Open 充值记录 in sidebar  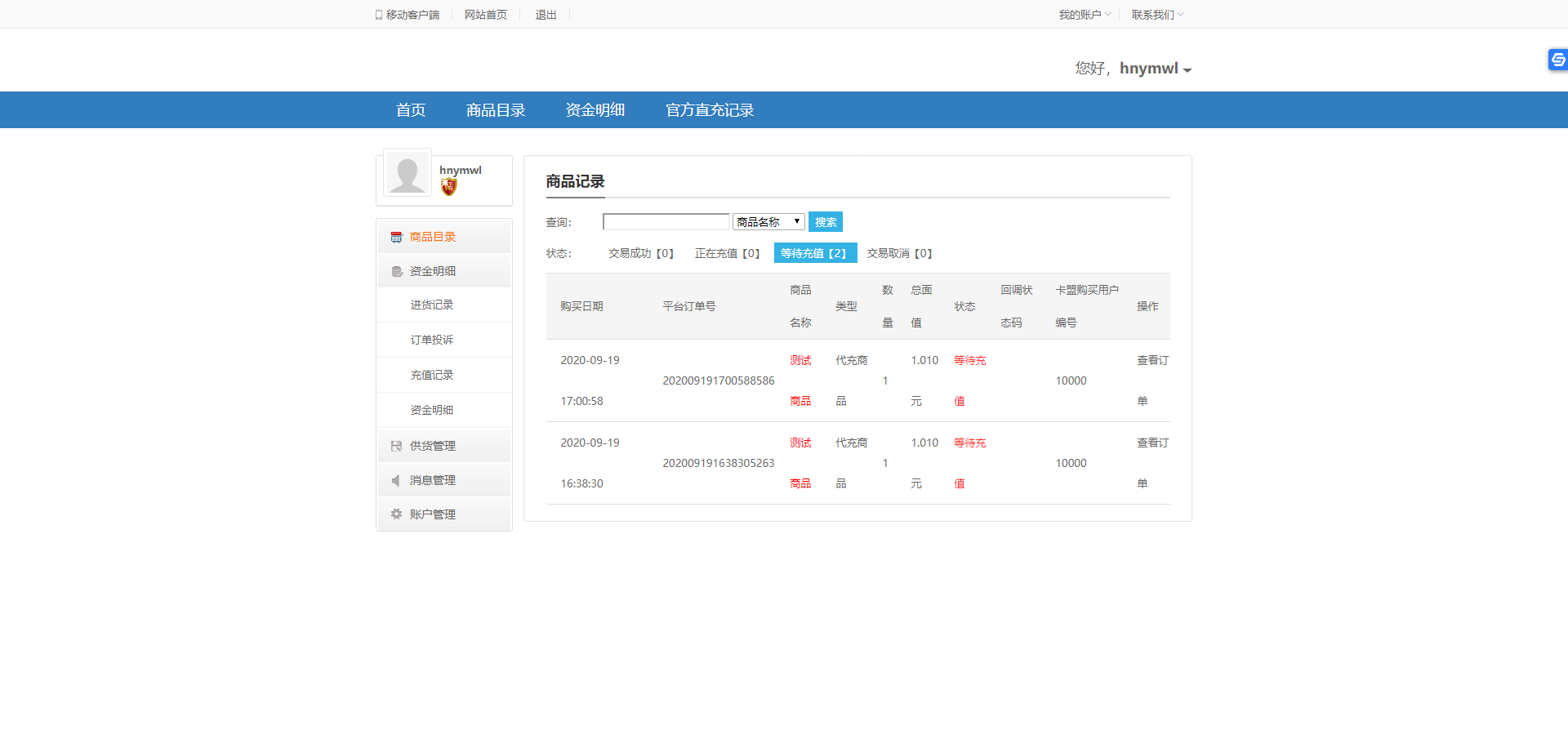coord(432,375)
